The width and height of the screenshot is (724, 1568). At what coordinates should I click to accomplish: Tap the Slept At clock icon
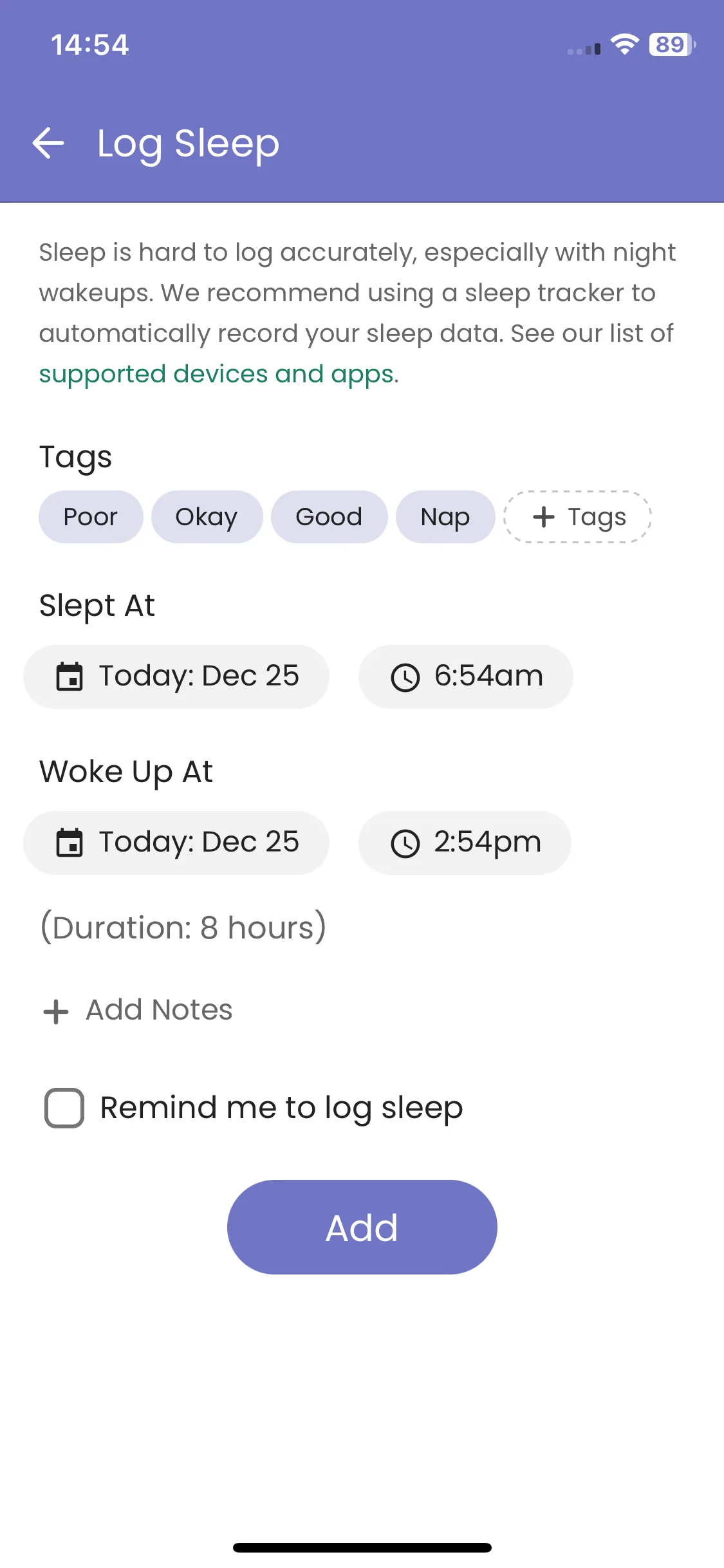click(x=405, y=678)
